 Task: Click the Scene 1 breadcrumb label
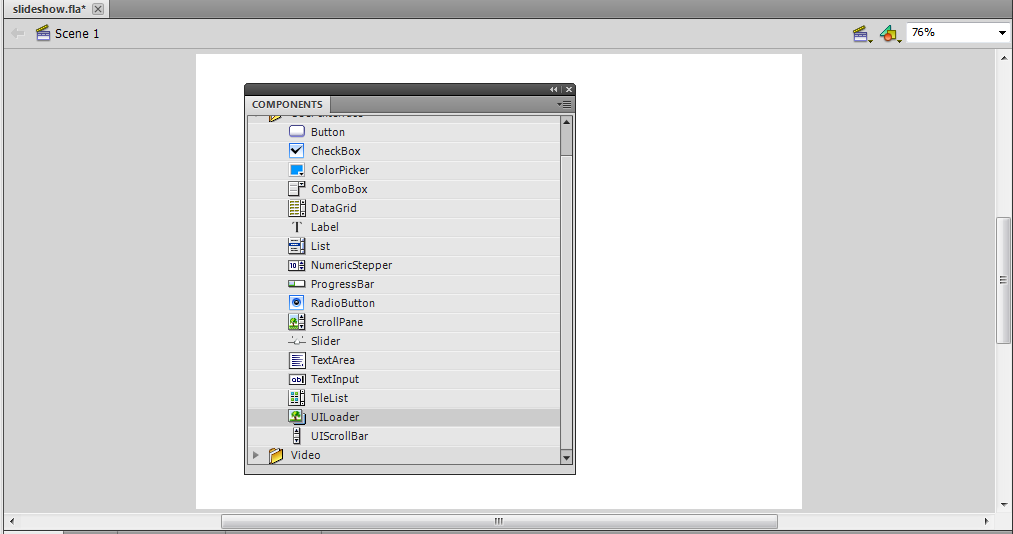pos(77,34)
